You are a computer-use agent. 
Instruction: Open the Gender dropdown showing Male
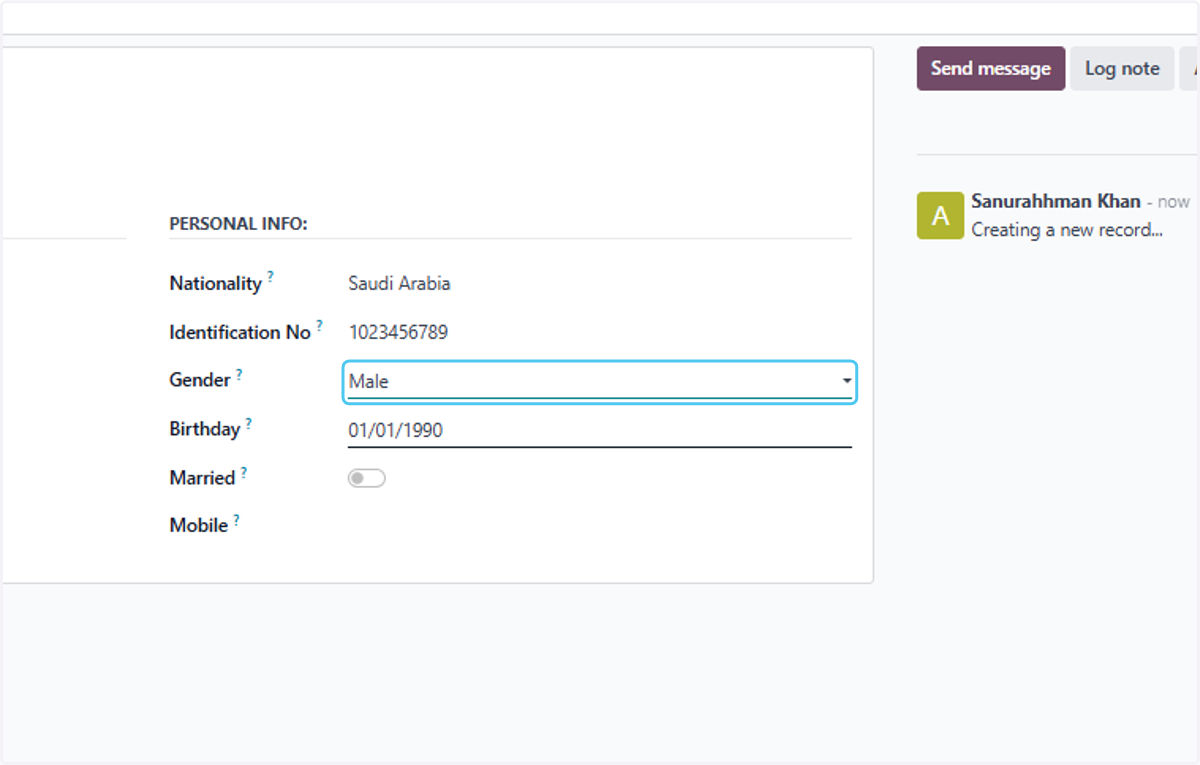pyautogui.click(x=600, y=381)
